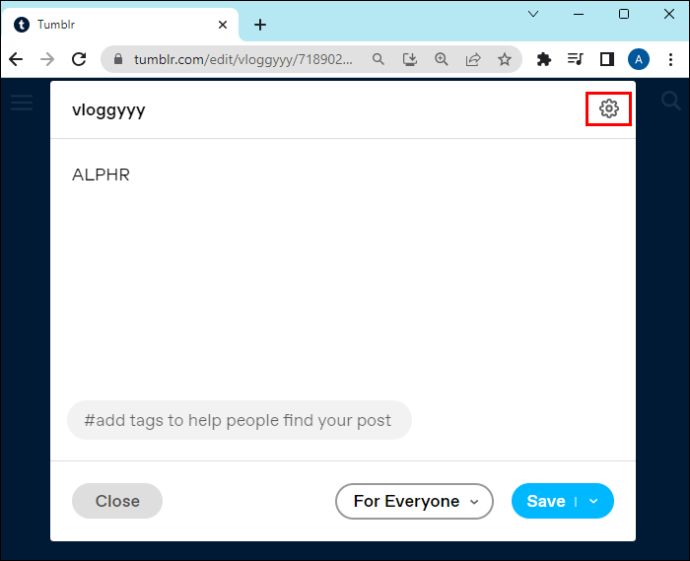
Task: Open a new tab with the plus button
Action: (260, 25)
